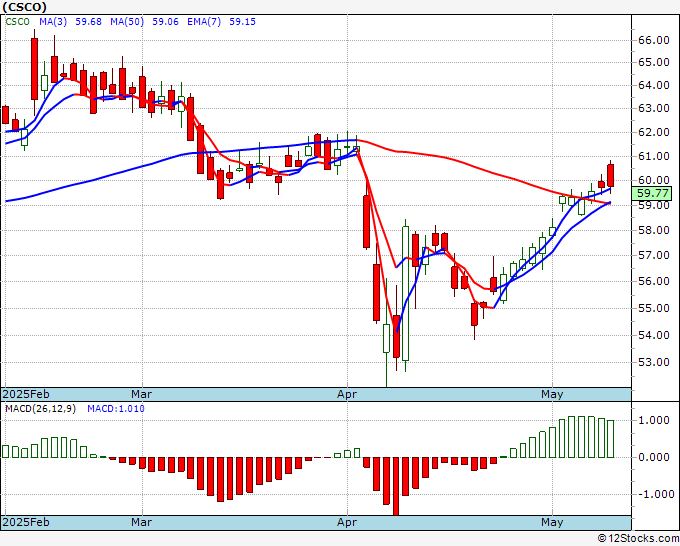Open the 12Stocks.com credit link
Viewport: 680px width, 546px height.
pos(638,539)
